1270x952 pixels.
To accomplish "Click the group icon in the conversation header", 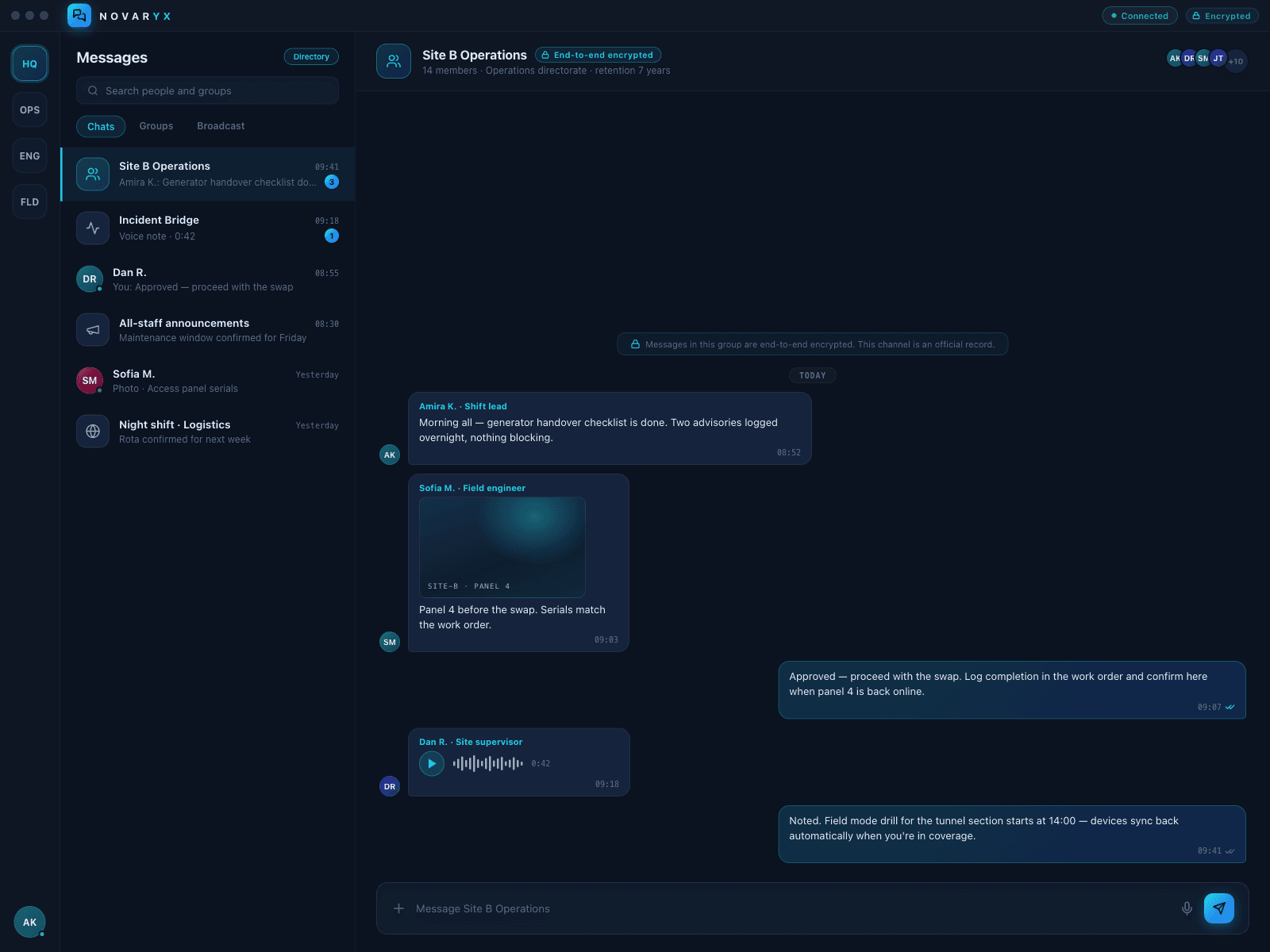I will 394,61.
